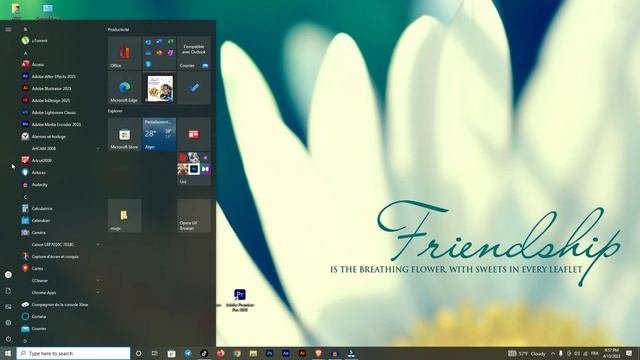This screenshot has height=360, width=640.
Task: Launch Adobe Media Encoder 2021
Action: 61,124
